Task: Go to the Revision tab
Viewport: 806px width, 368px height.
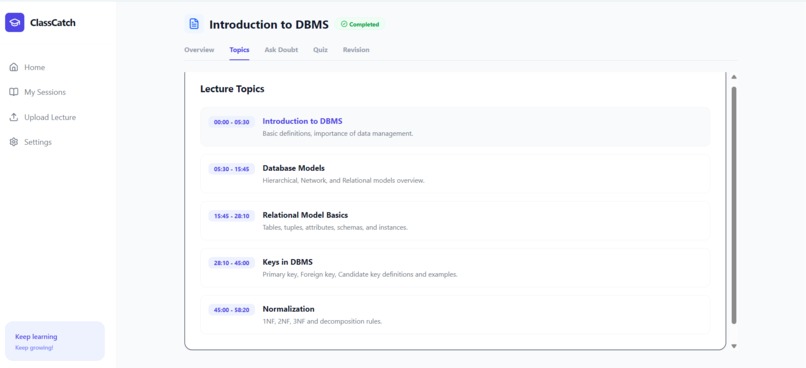Action: [356, 50]
